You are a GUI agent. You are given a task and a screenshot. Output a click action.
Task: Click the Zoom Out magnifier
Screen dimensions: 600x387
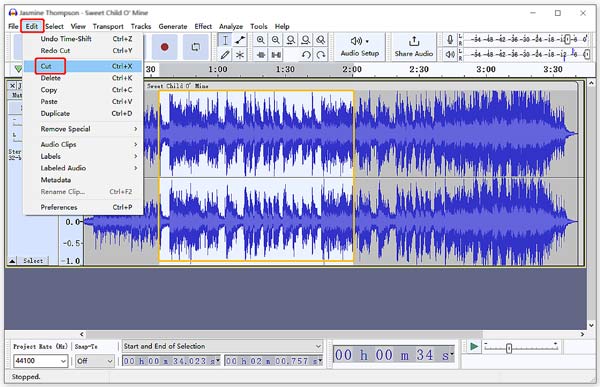(276, 40)
